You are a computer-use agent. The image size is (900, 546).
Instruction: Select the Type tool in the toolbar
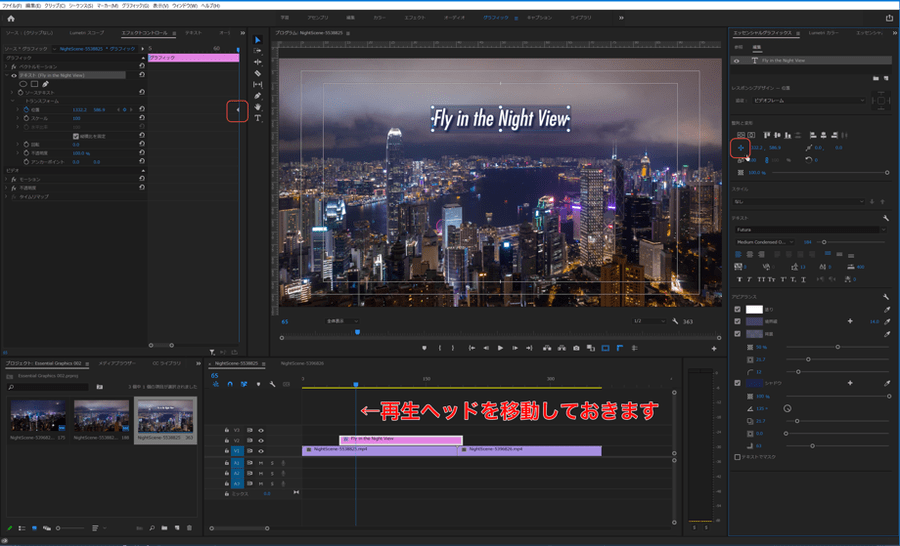pos(257,118)
